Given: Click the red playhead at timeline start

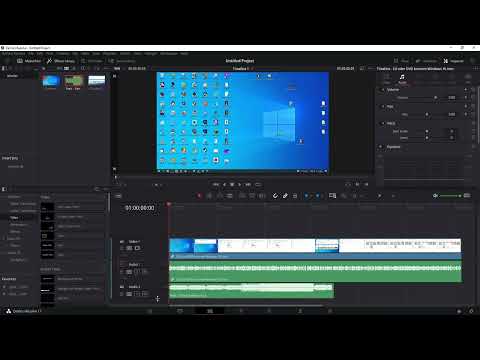Looking at the screenshot, I should (x=169, y=204).
